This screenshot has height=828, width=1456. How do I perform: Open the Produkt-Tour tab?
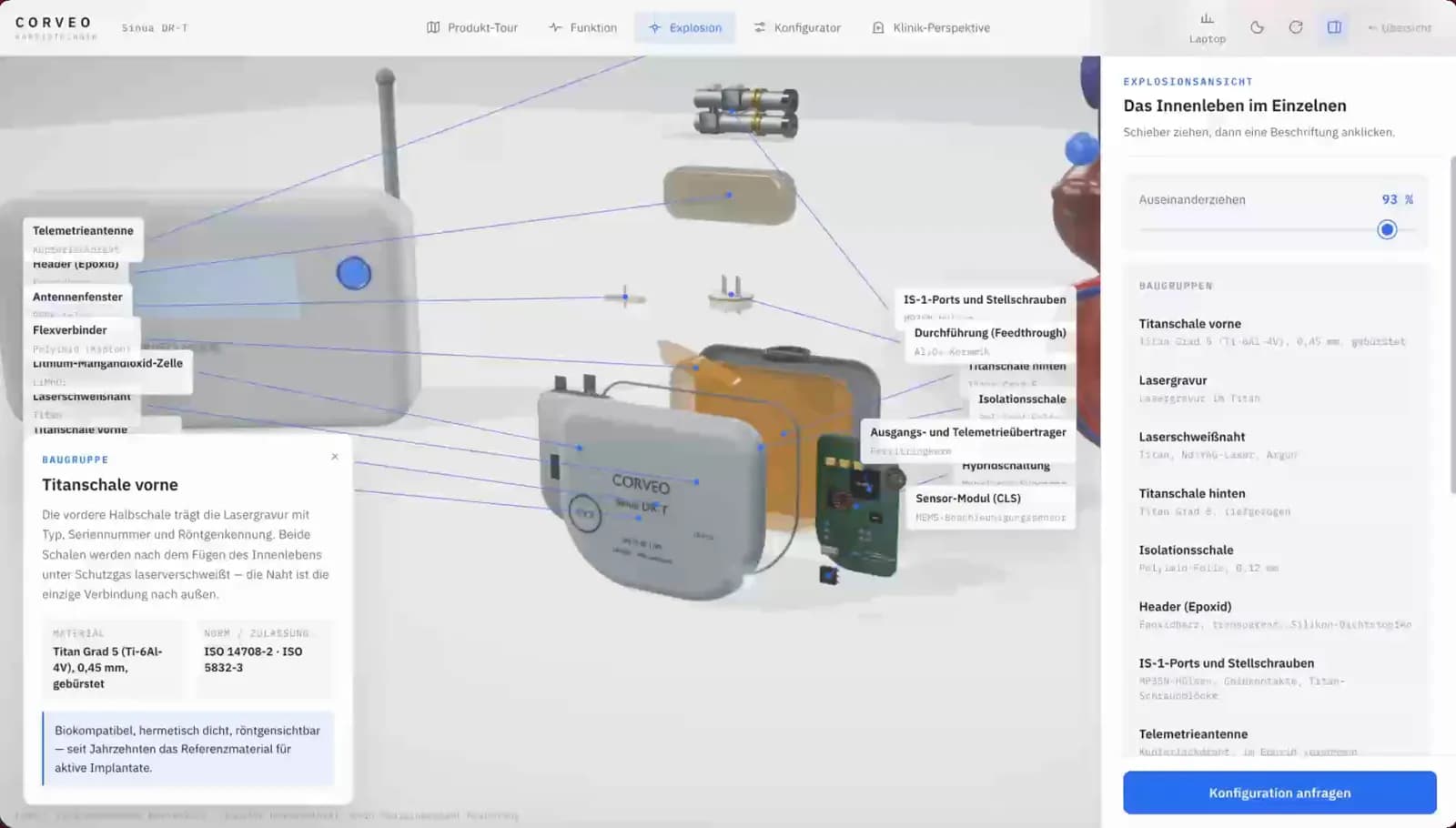coord(472,27)
